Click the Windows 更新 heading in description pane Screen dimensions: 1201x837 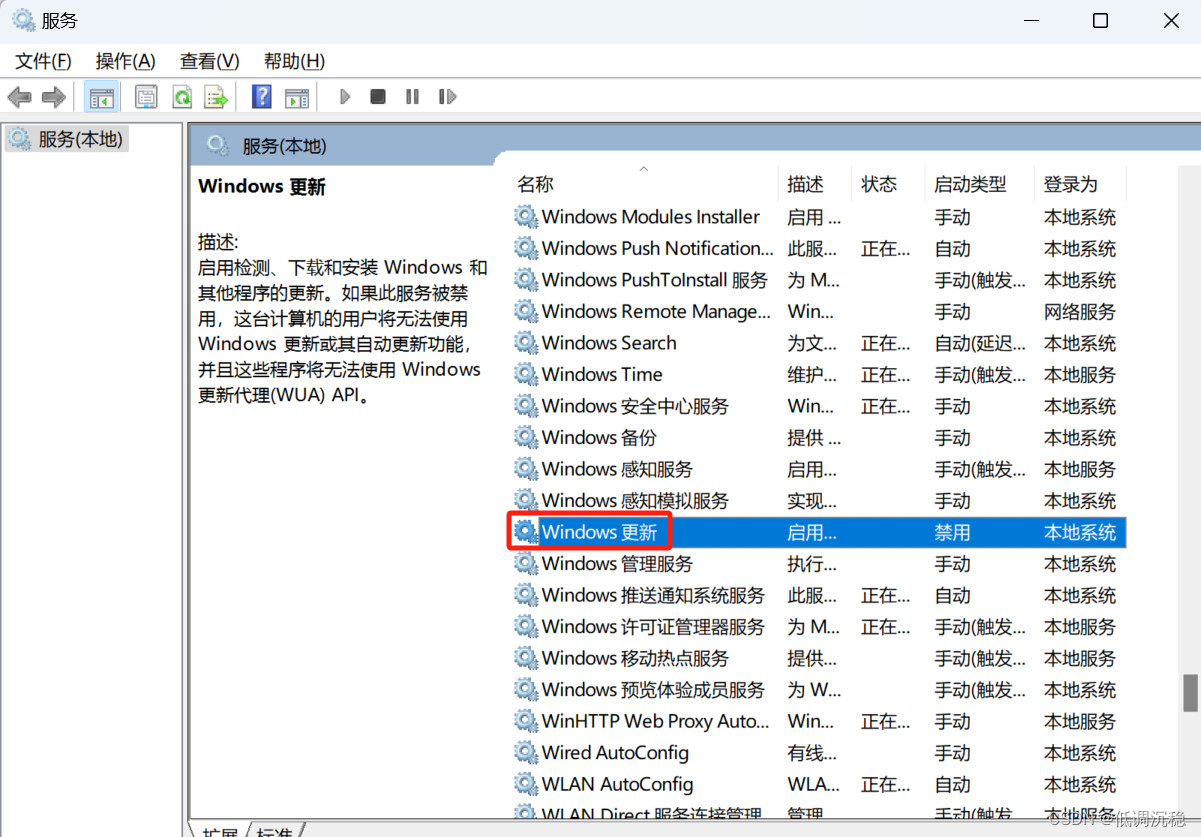pos(262,187)
